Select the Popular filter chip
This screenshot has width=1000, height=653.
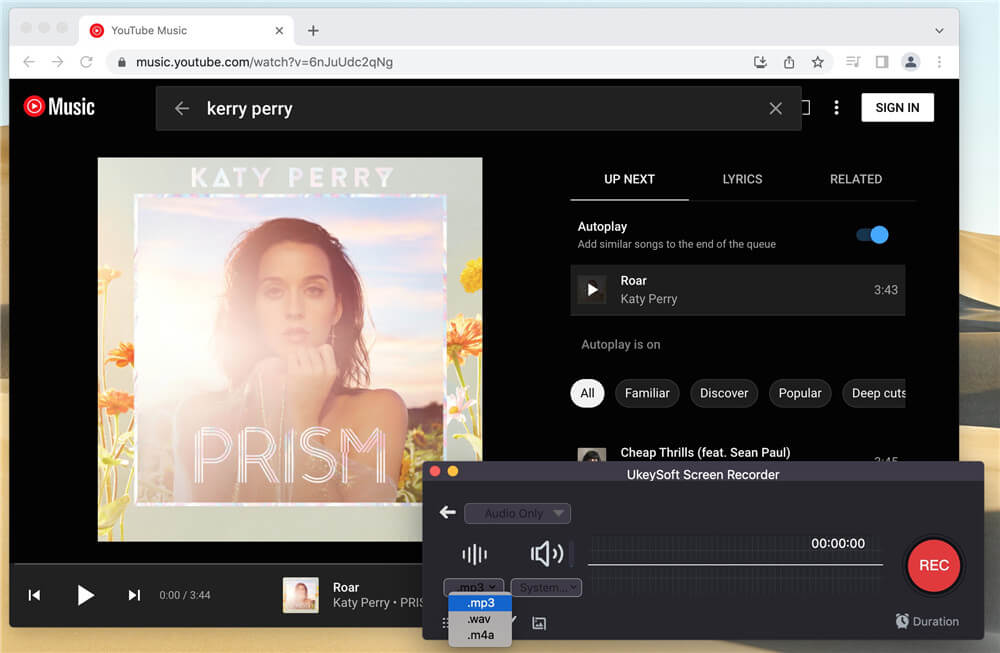point(799,393)
